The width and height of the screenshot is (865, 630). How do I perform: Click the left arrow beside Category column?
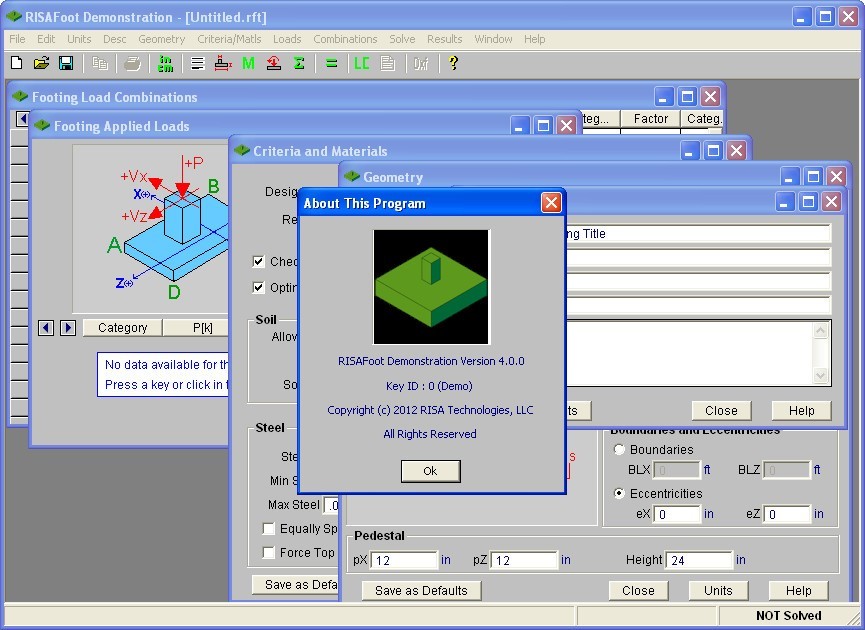[x=46, y=328]
